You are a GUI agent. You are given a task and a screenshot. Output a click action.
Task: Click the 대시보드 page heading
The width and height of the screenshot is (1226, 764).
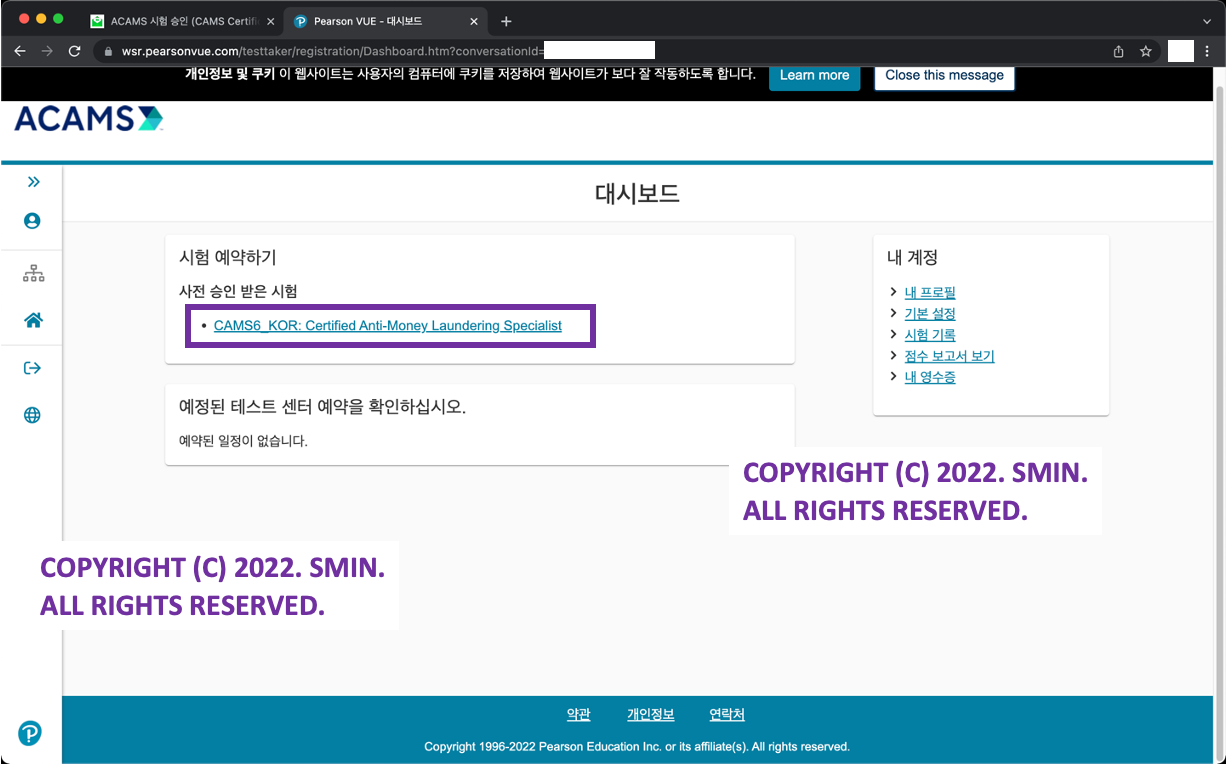[x=637, y=194]
